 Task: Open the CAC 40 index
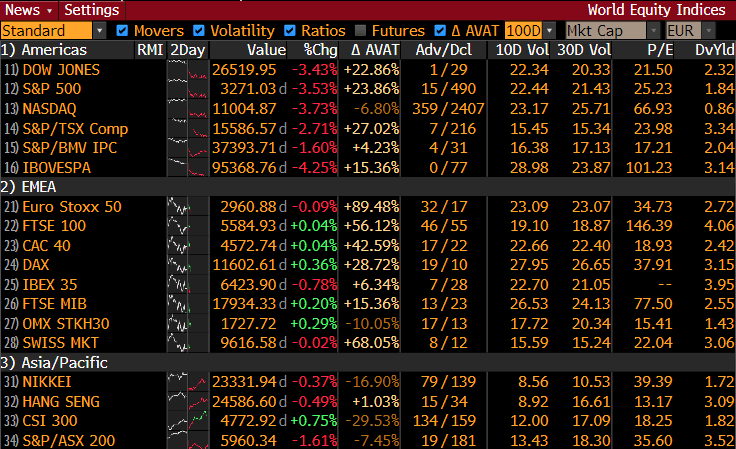(46, 246)
